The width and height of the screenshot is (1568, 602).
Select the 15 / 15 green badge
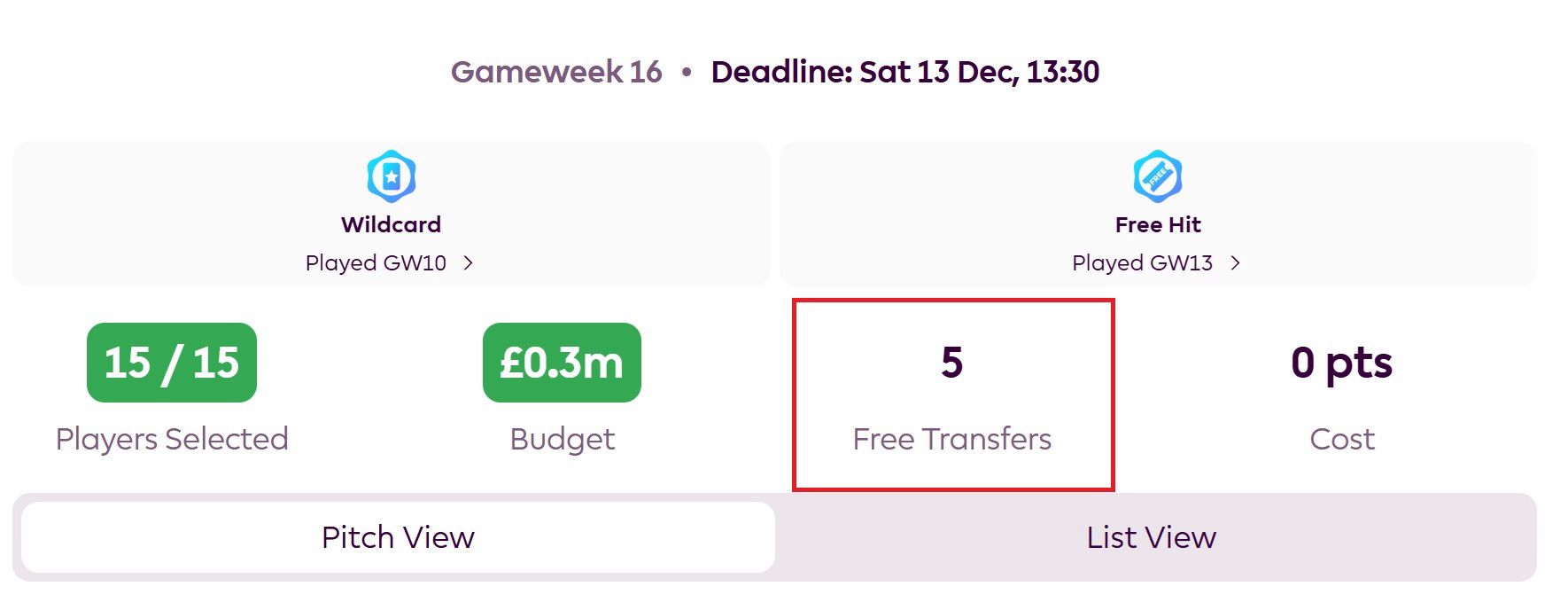pyautogui.click(x=172, y=363)
